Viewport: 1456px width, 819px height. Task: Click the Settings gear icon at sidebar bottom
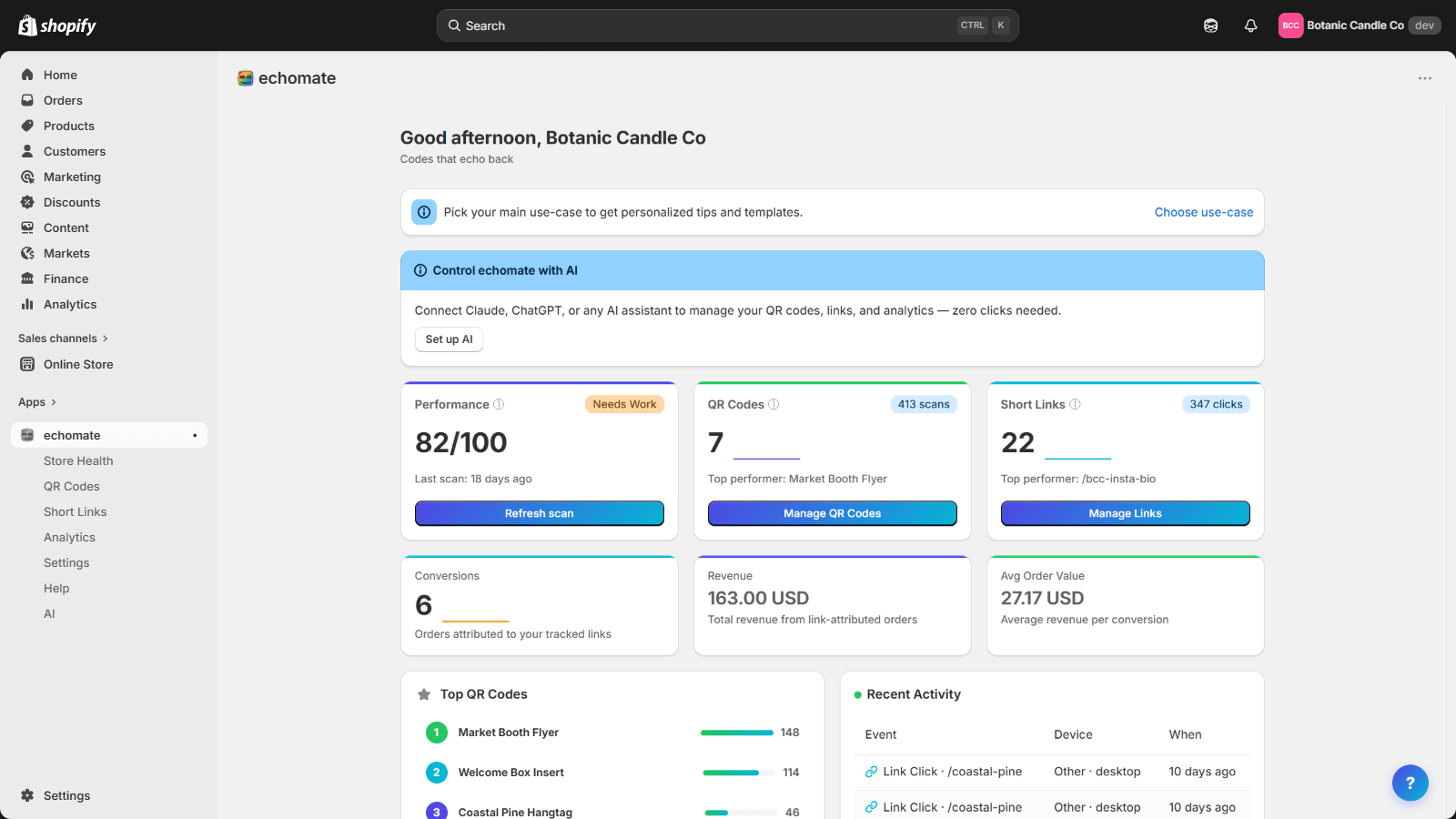27,795
